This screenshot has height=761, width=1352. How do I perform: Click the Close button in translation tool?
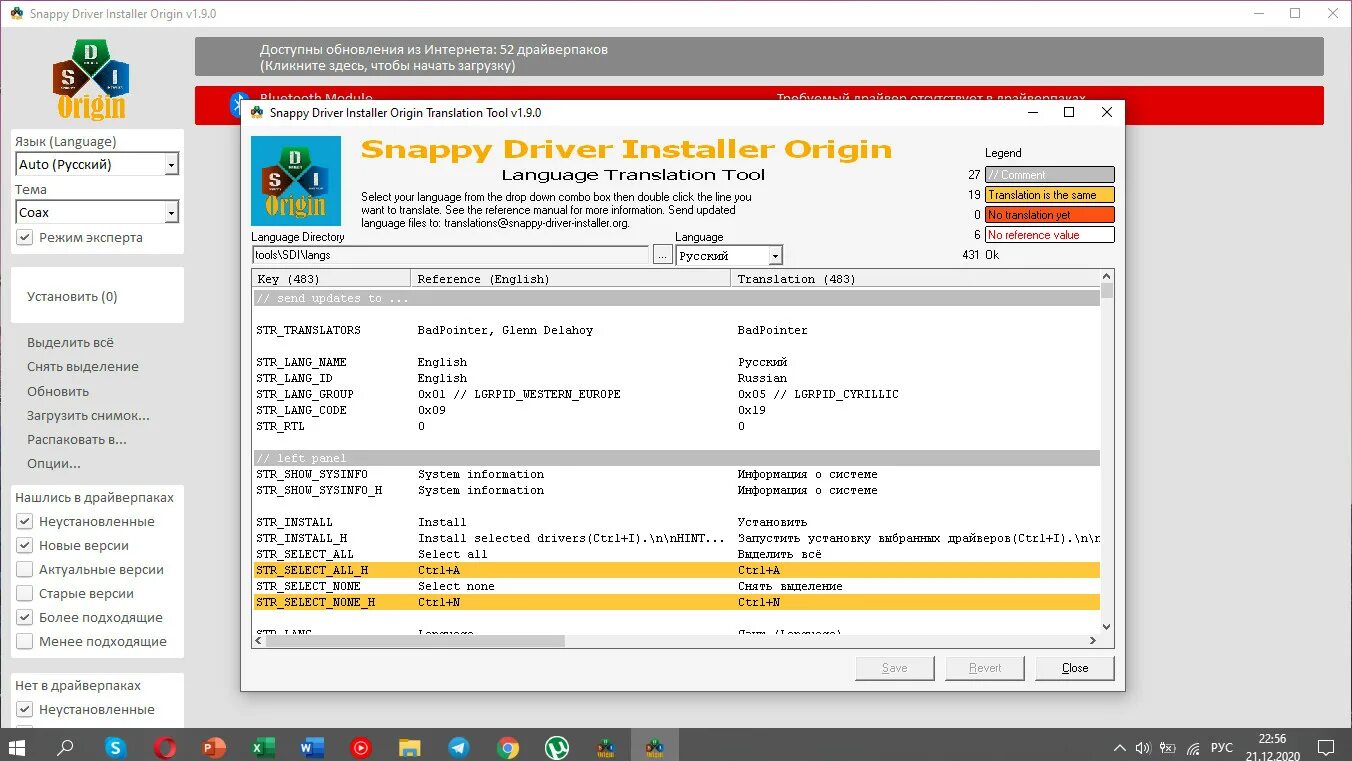pos(1075,668)
